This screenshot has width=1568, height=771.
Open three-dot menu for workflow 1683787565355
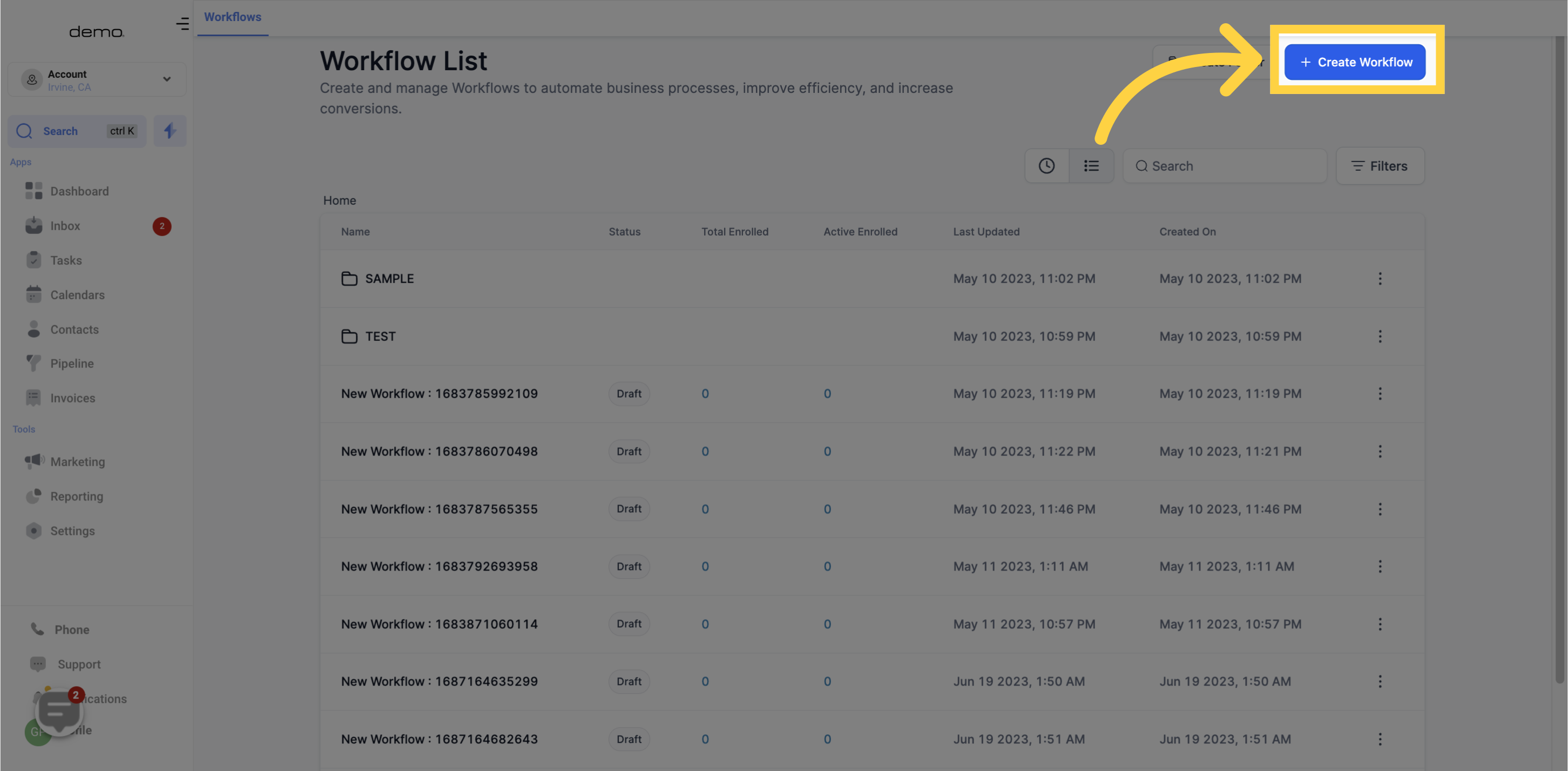click(1380, 509)
